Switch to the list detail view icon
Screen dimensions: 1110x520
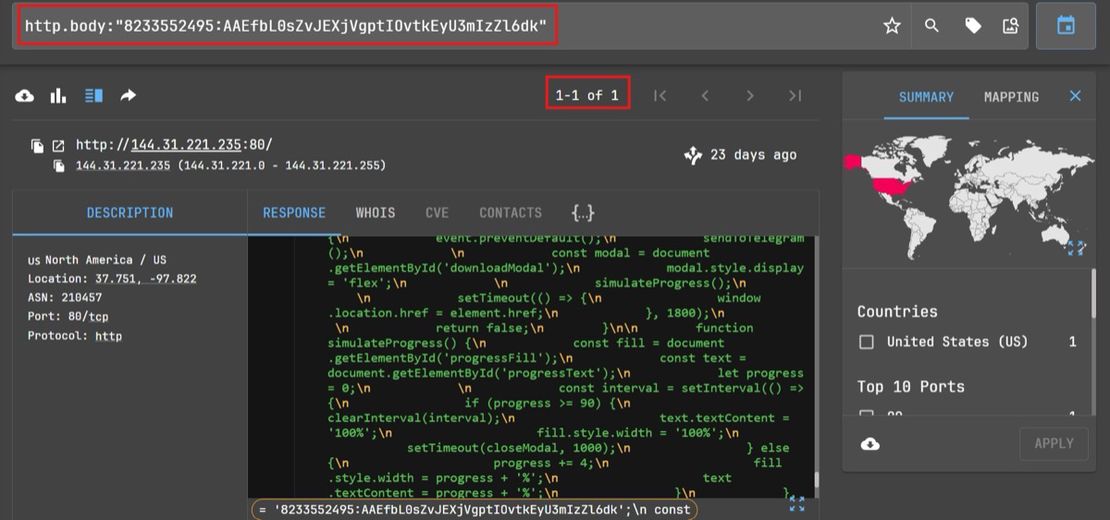[93, 96]
